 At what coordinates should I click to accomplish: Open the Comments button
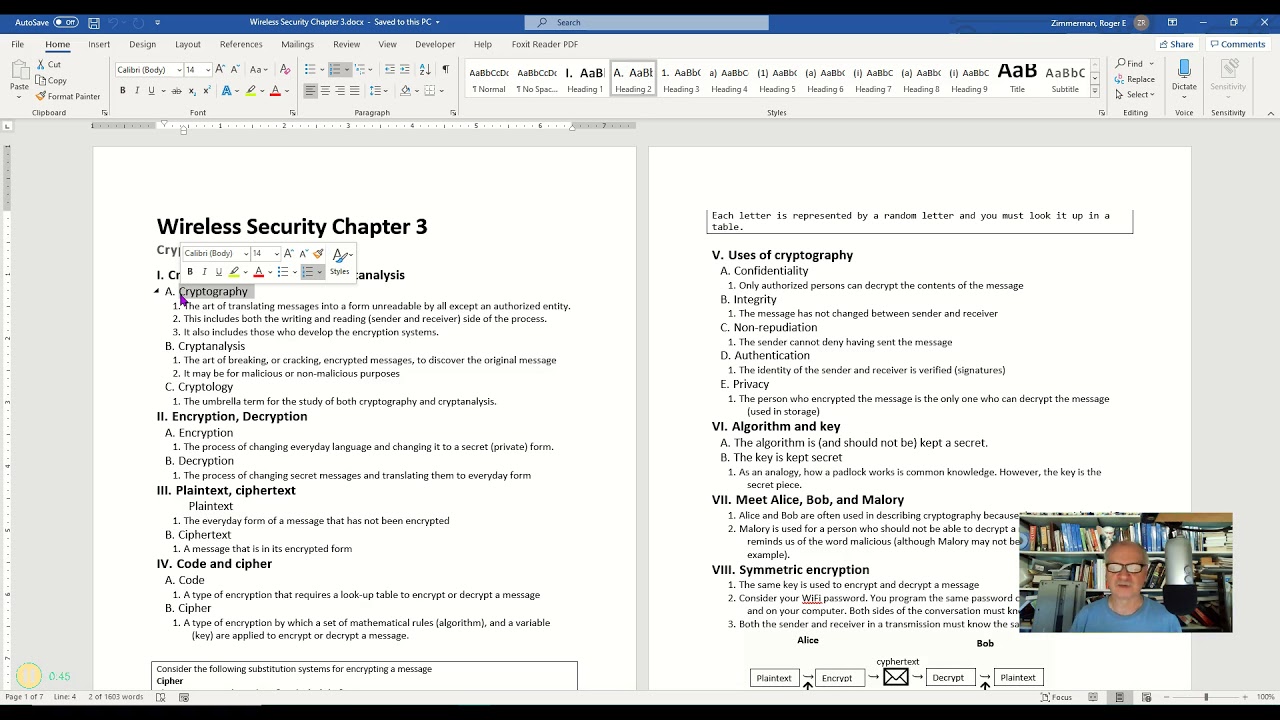point(1237,44)
